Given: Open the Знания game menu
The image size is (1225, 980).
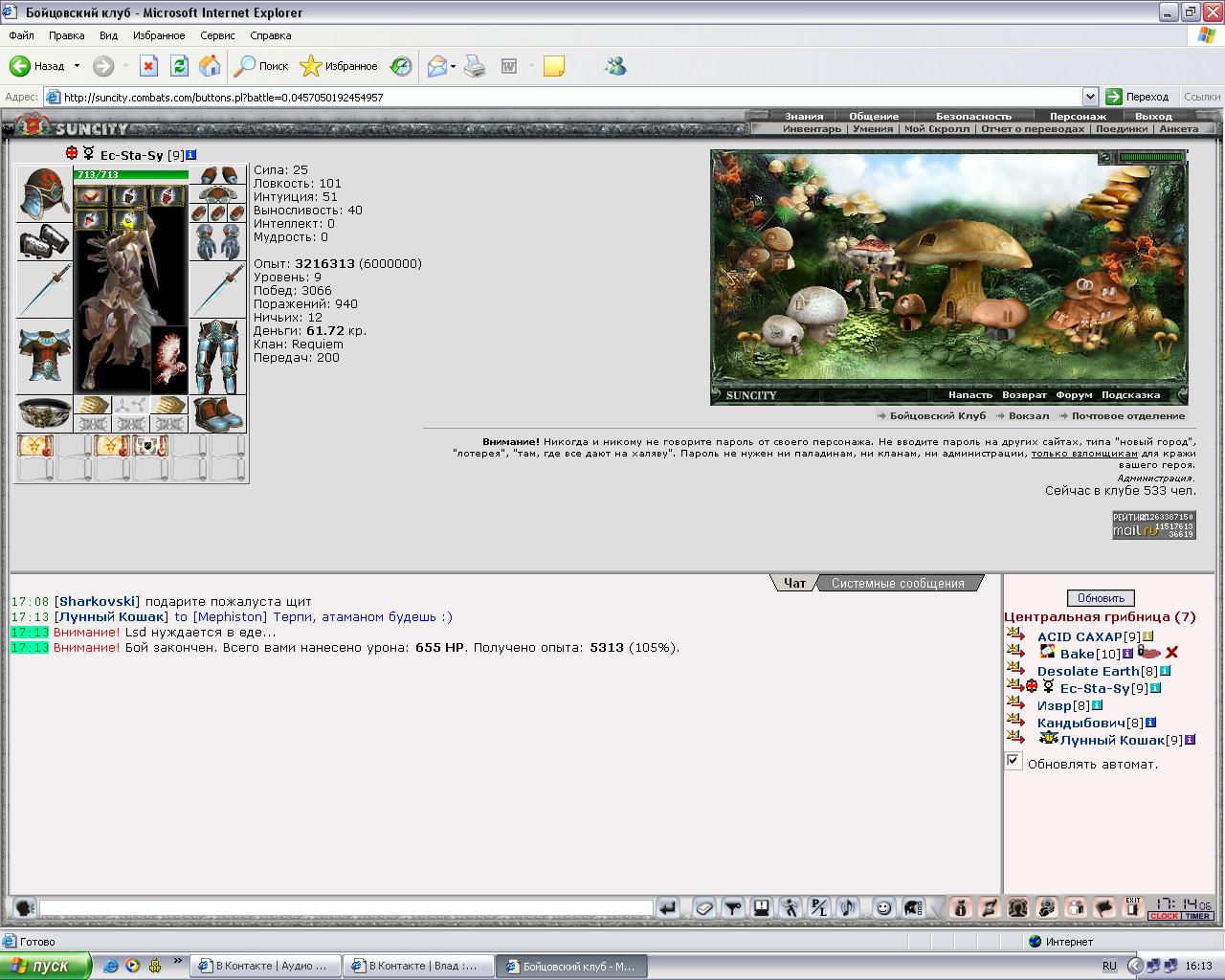Looking at the screenshot, I should click(804, 116).
